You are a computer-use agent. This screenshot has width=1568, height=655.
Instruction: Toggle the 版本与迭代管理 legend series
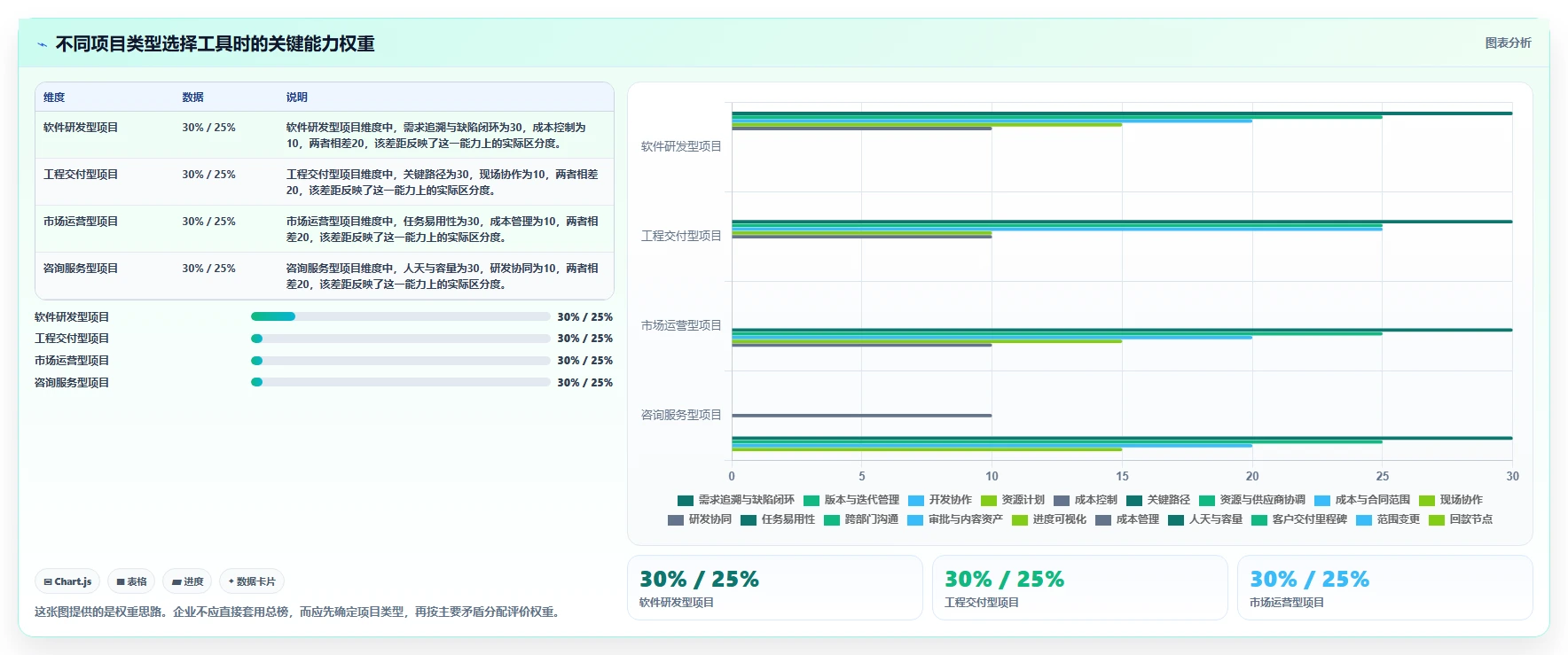click(x=851, y=500)
